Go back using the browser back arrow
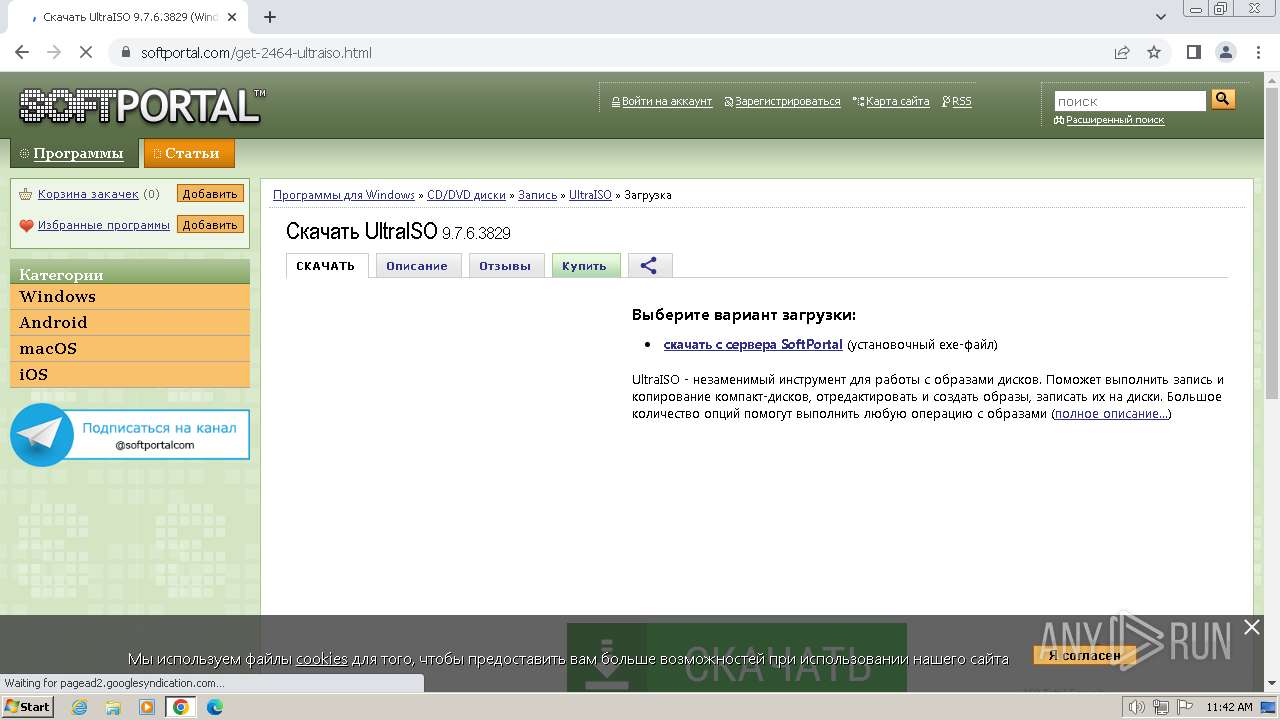 coord(22,52)
